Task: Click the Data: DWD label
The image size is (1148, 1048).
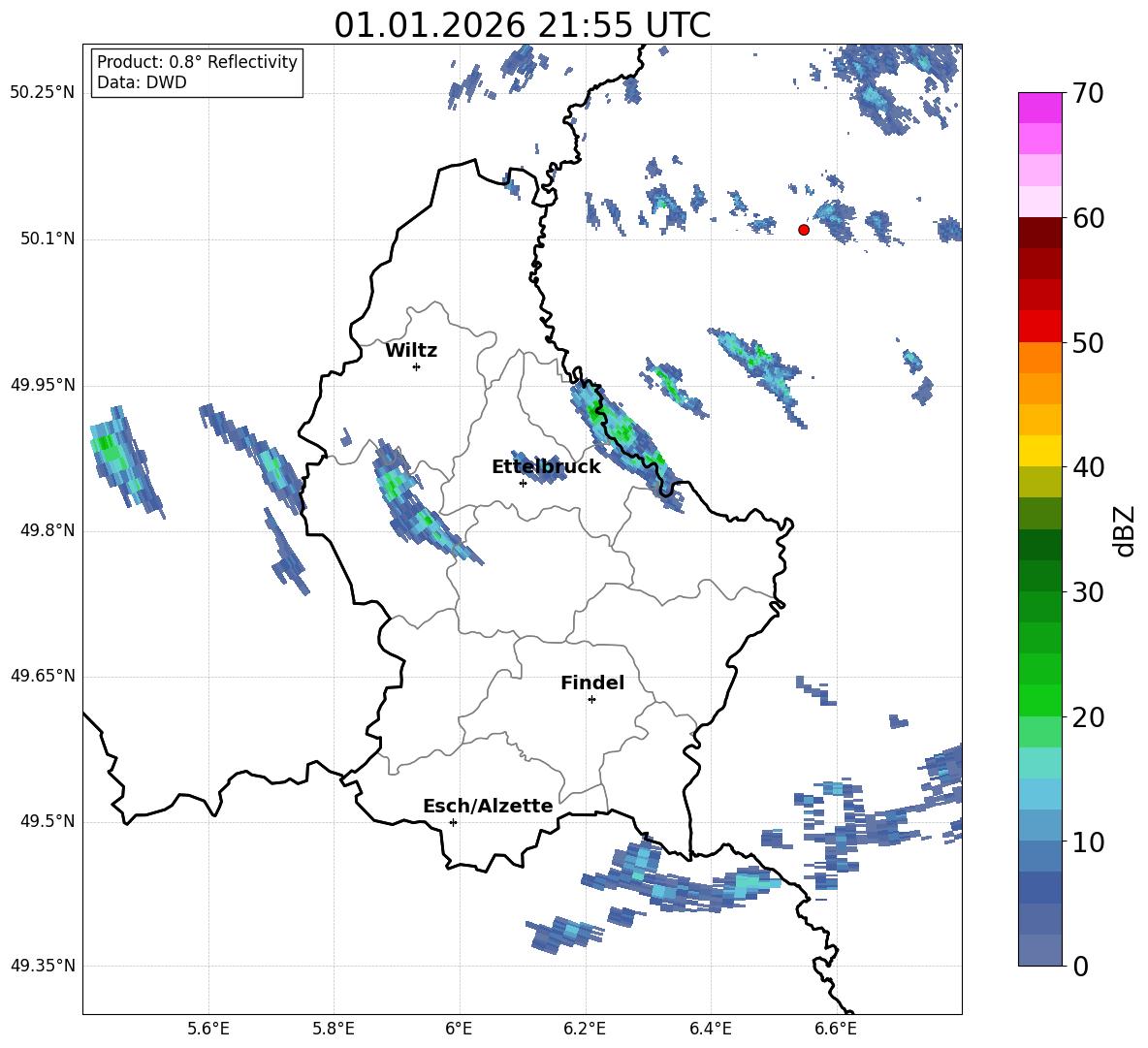Action: [x=142, y=82]
